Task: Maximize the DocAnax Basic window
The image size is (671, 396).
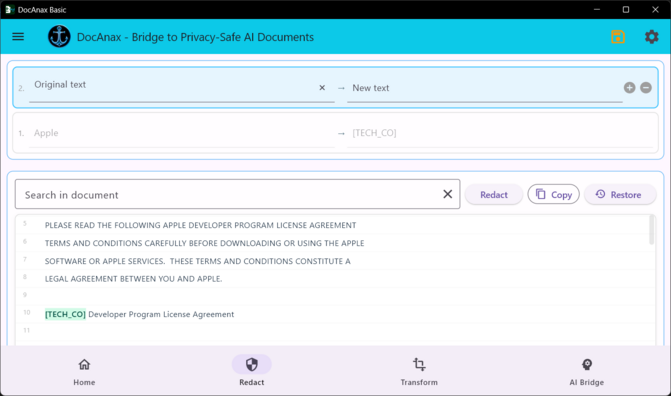Action: click(x=626, y=9)
